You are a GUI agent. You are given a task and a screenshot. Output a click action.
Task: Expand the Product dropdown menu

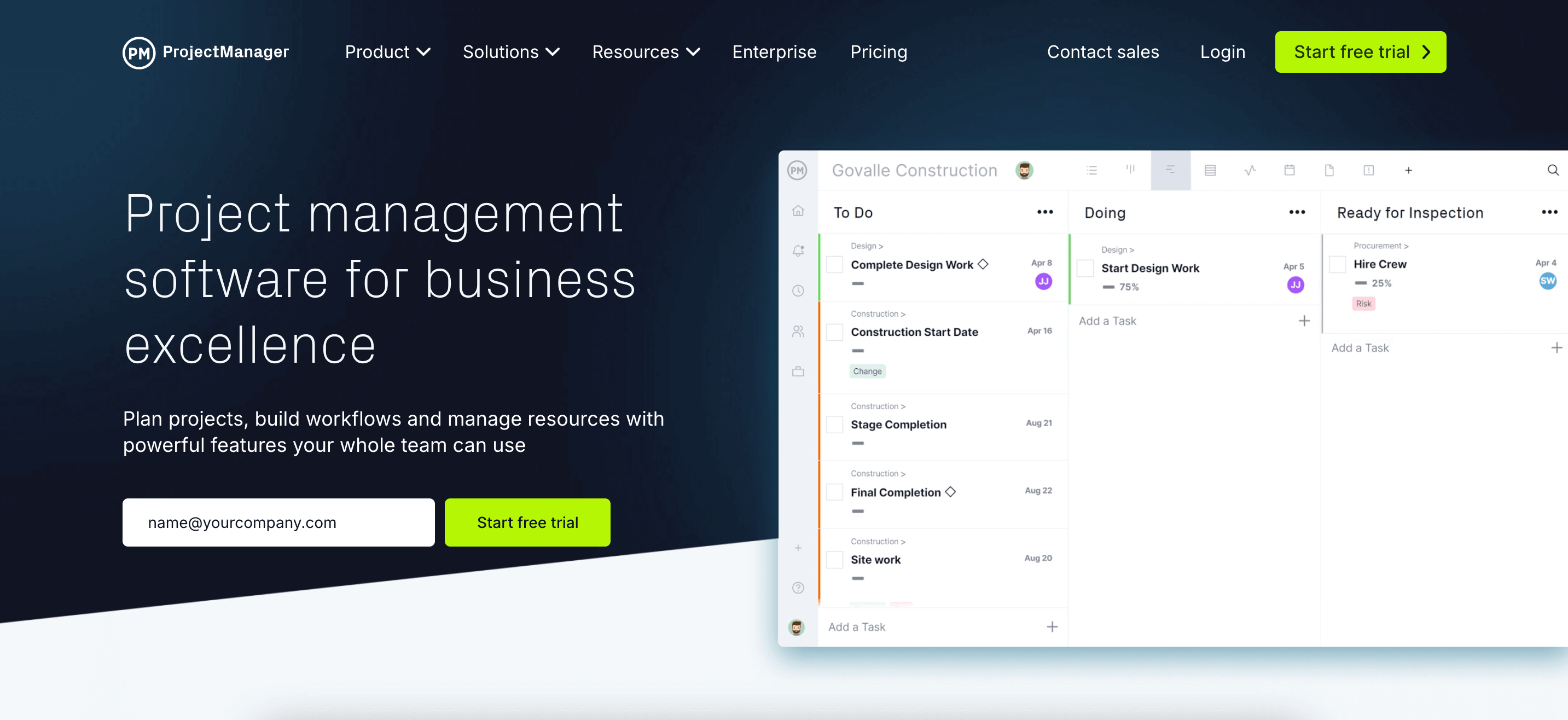388,53
